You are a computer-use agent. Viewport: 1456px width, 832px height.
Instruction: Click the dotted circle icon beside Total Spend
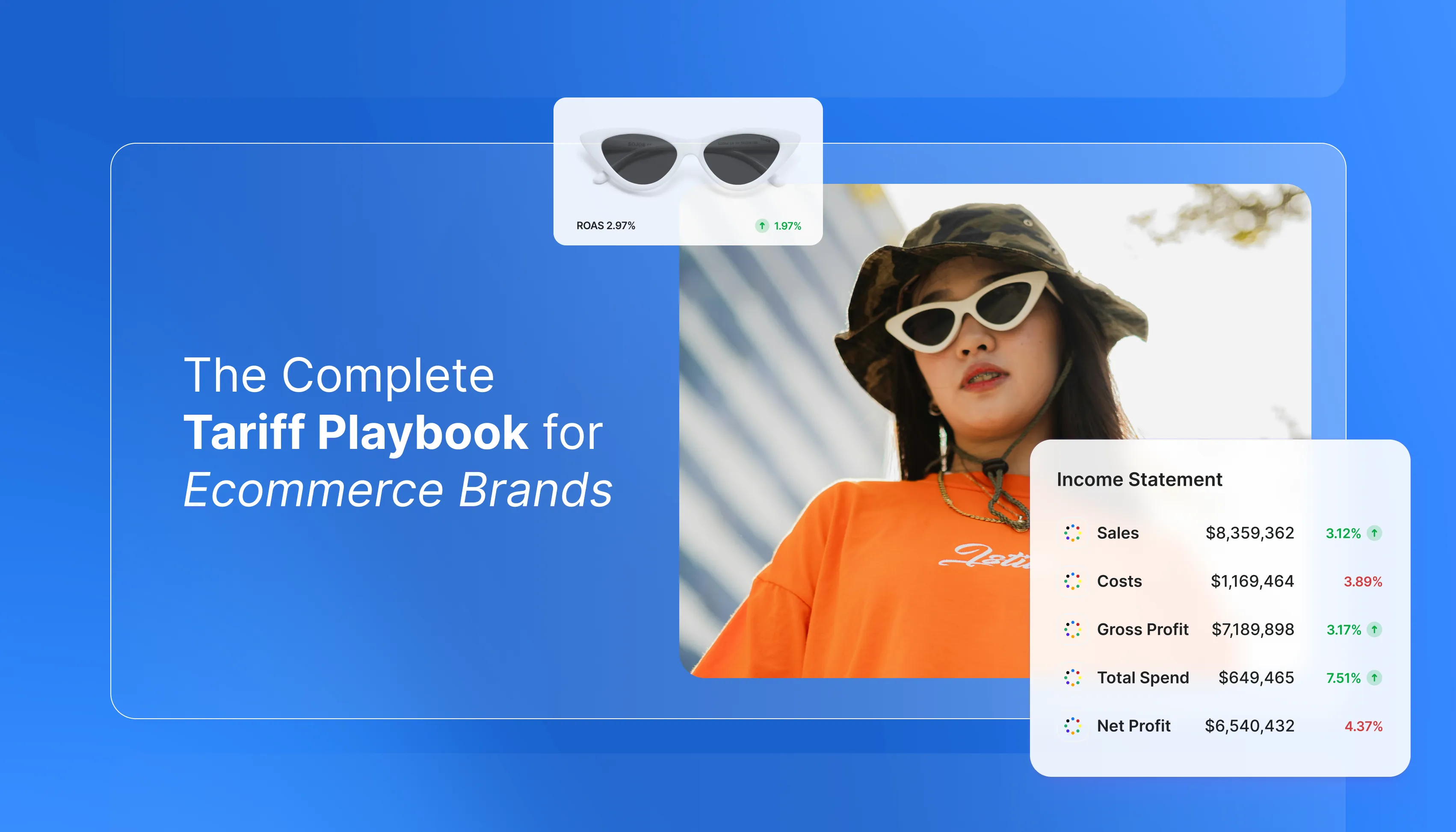(1072, 678)
